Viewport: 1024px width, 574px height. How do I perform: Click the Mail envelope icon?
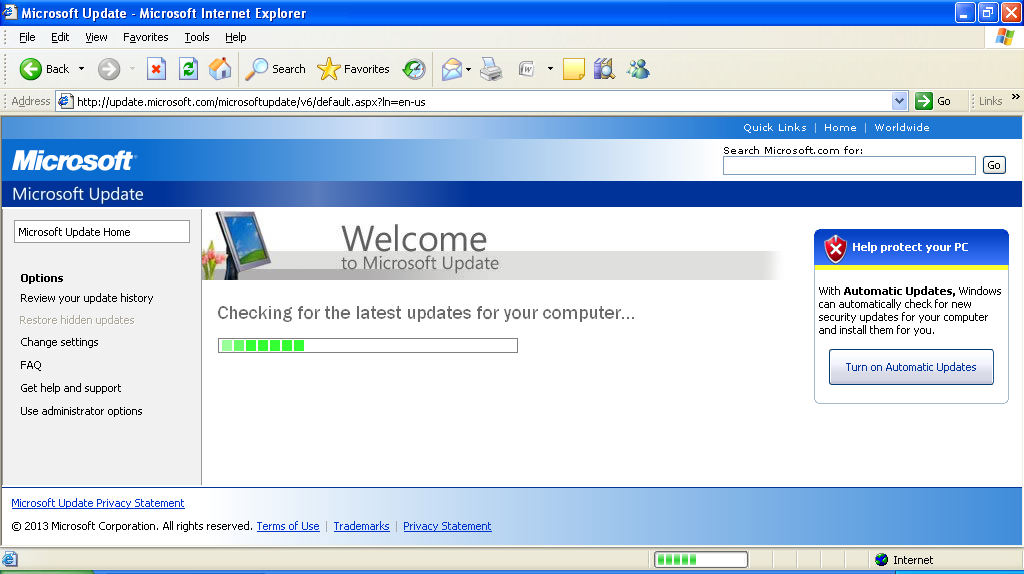click(452, 69)
